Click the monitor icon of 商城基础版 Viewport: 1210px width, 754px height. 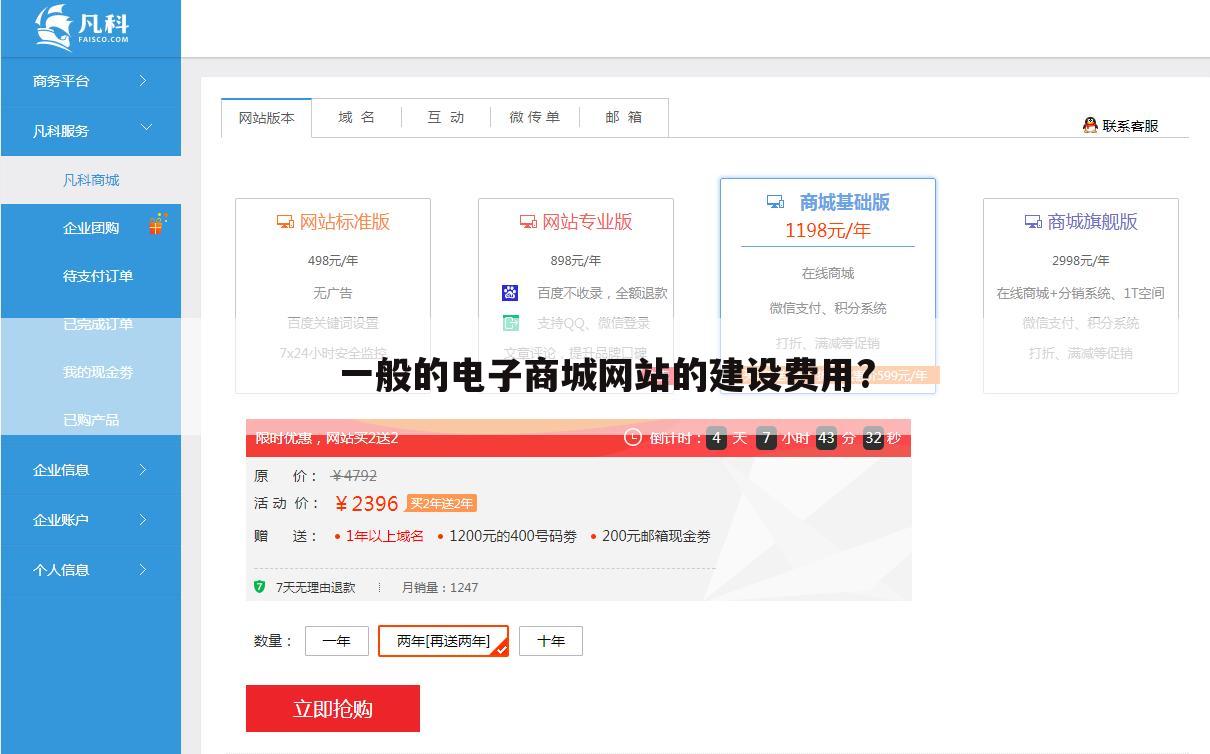[775, 202]
